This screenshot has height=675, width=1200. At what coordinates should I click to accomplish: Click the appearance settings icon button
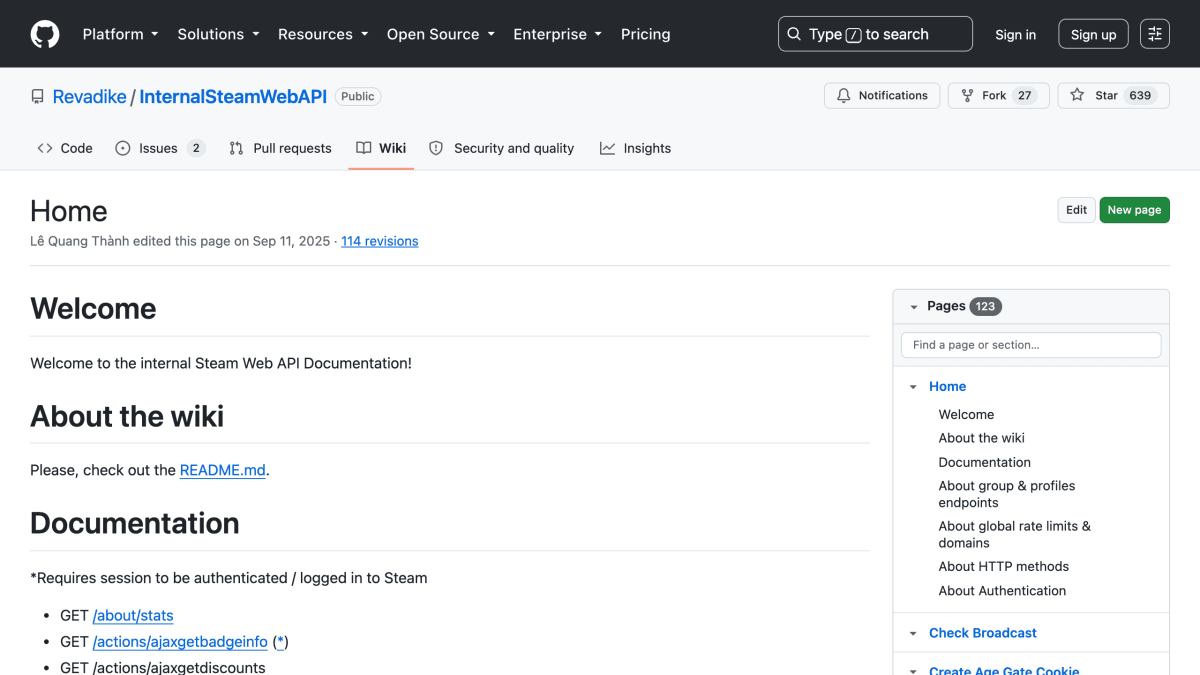[x=1155, y=34]
